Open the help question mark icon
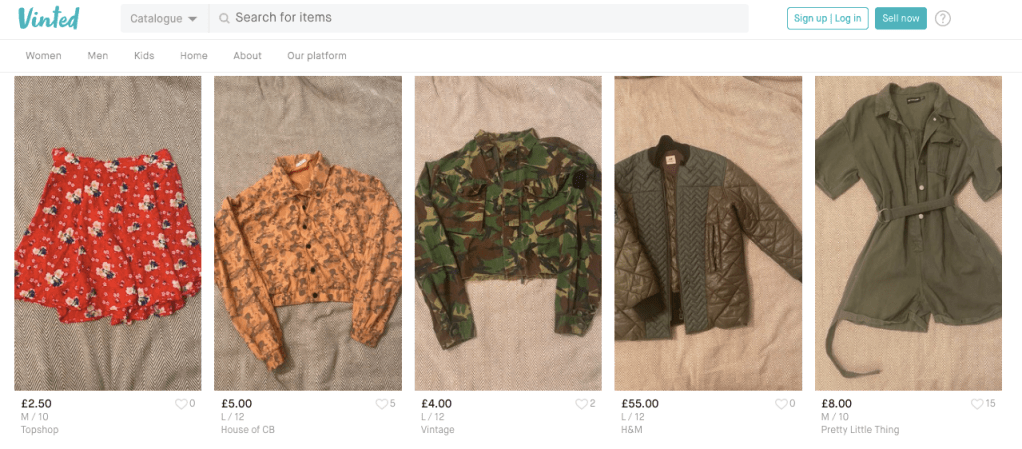 942,18
